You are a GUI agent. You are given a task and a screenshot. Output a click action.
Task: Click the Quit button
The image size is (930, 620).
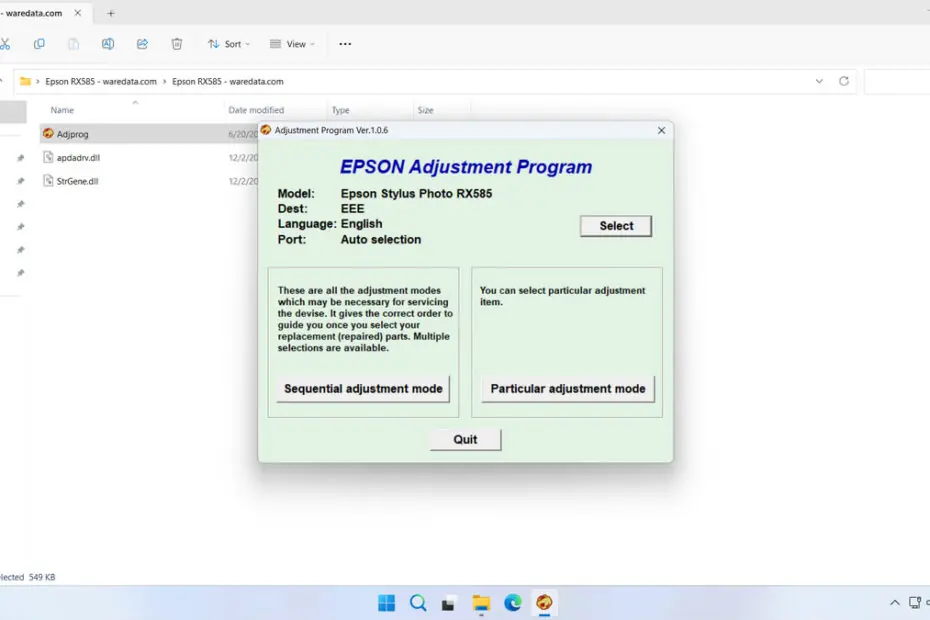point(465,440)
